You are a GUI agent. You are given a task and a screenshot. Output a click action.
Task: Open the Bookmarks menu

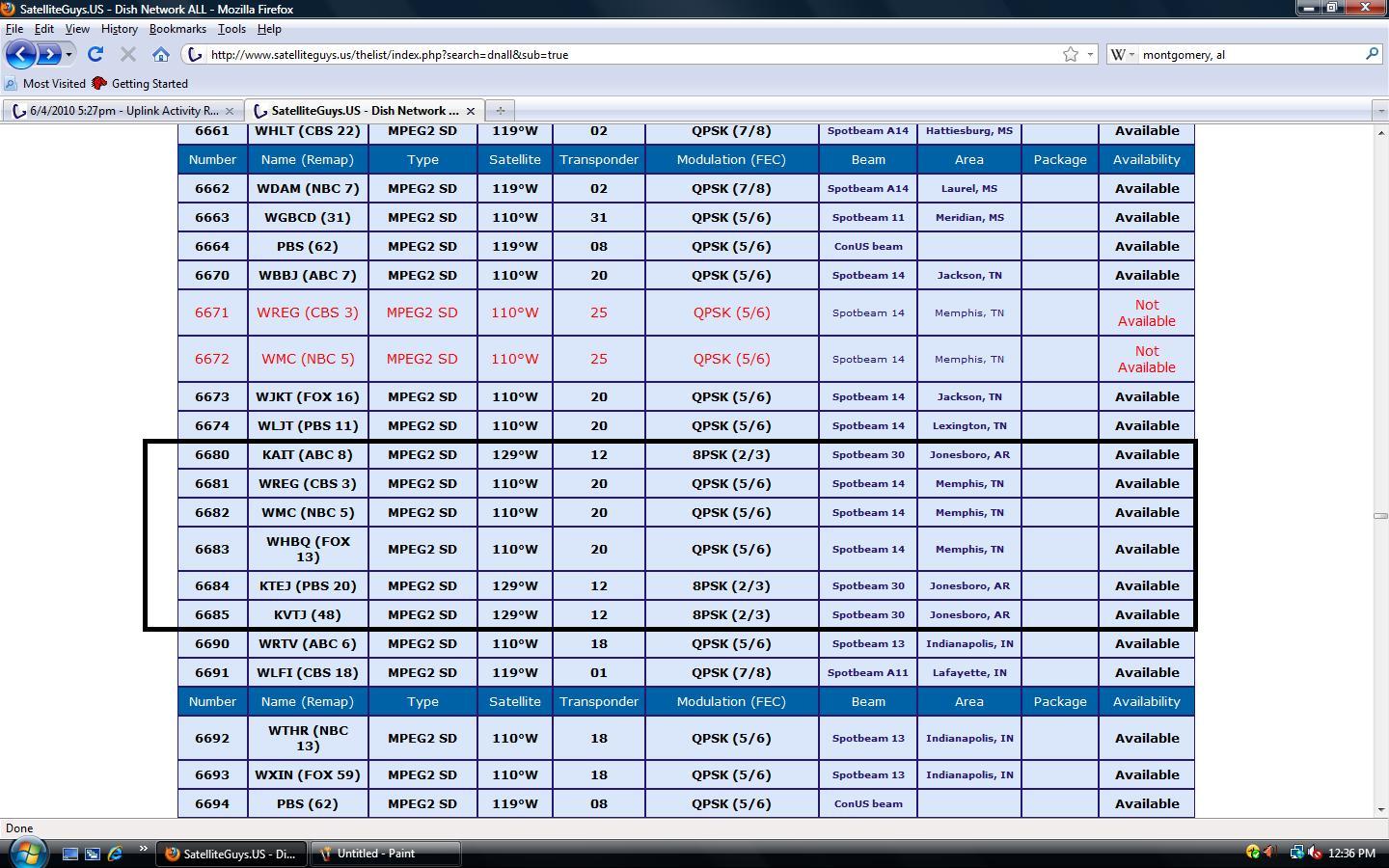click(x=177, y=29)
